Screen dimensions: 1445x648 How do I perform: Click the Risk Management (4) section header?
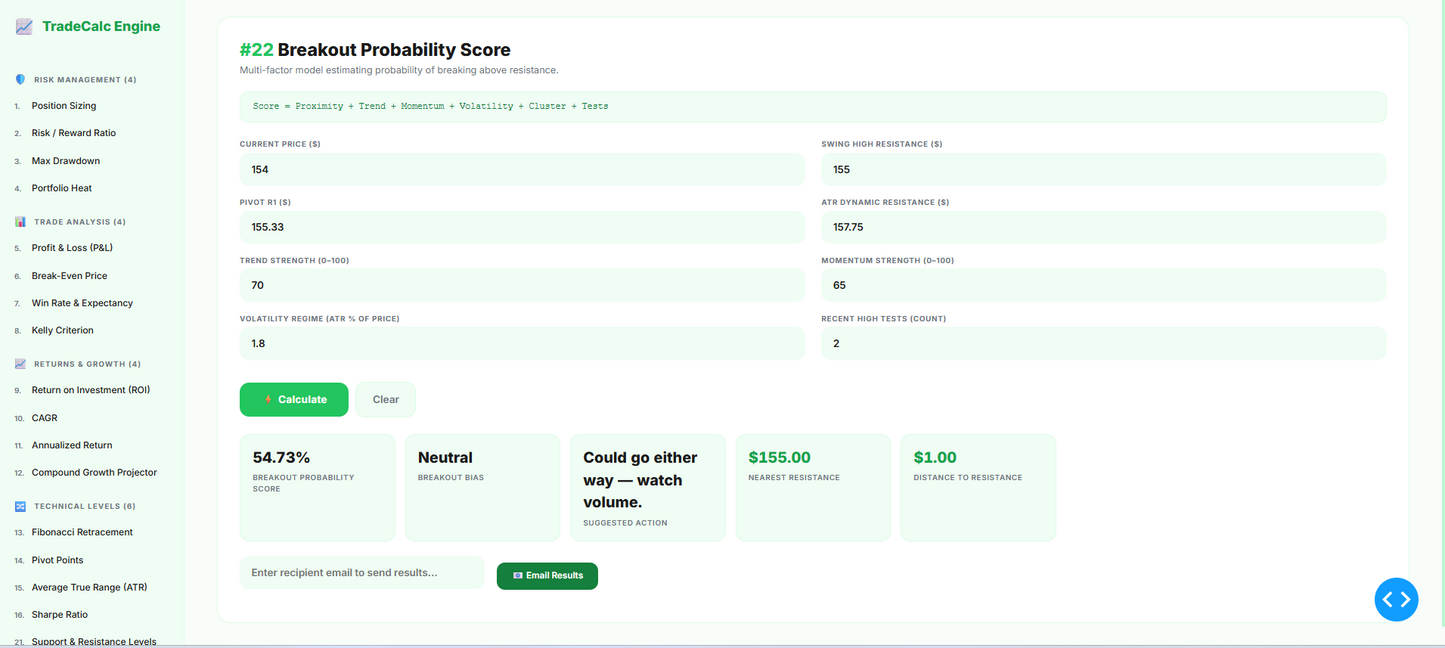(x=85, y=80)
